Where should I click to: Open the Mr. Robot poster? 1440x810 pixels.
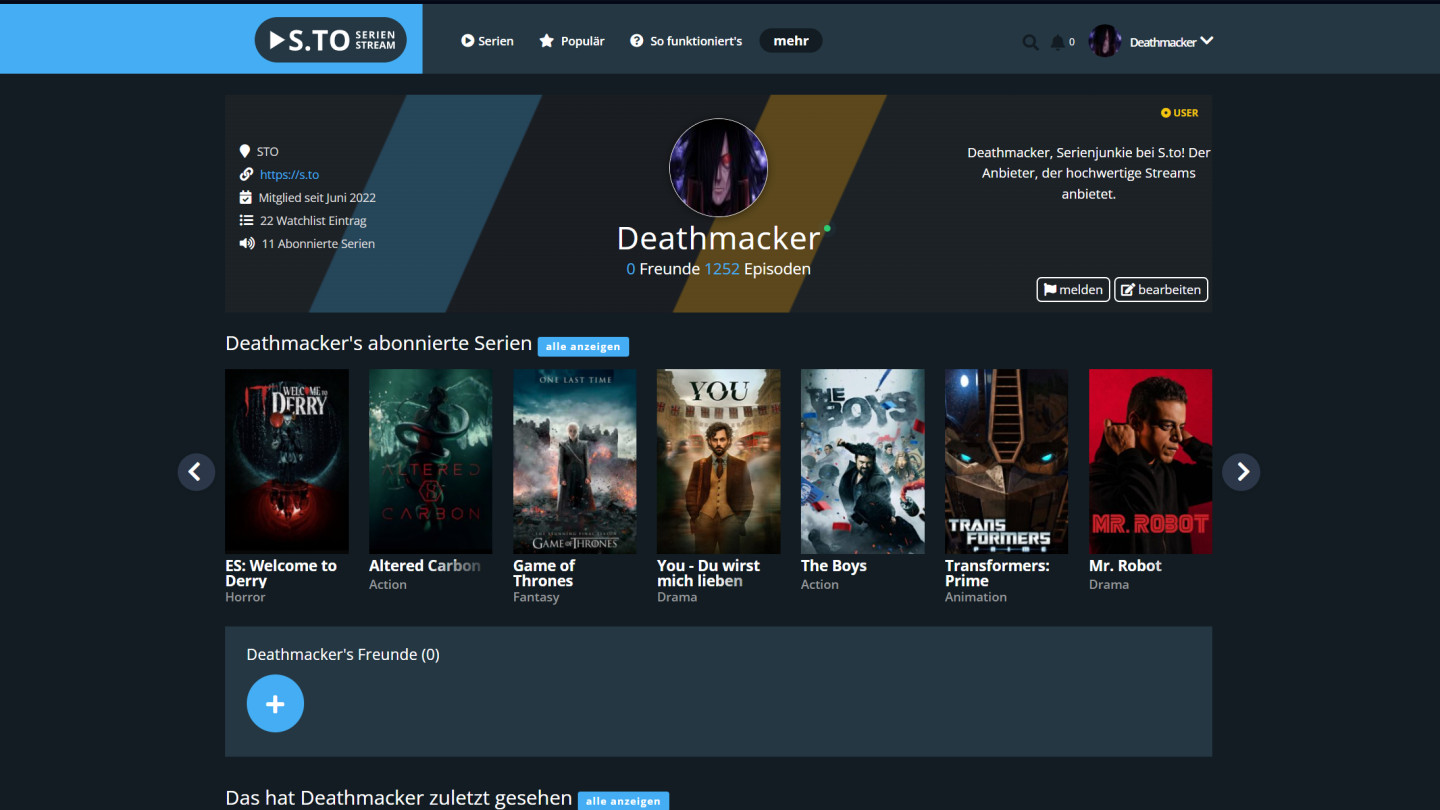click(x=1150, y=461)
